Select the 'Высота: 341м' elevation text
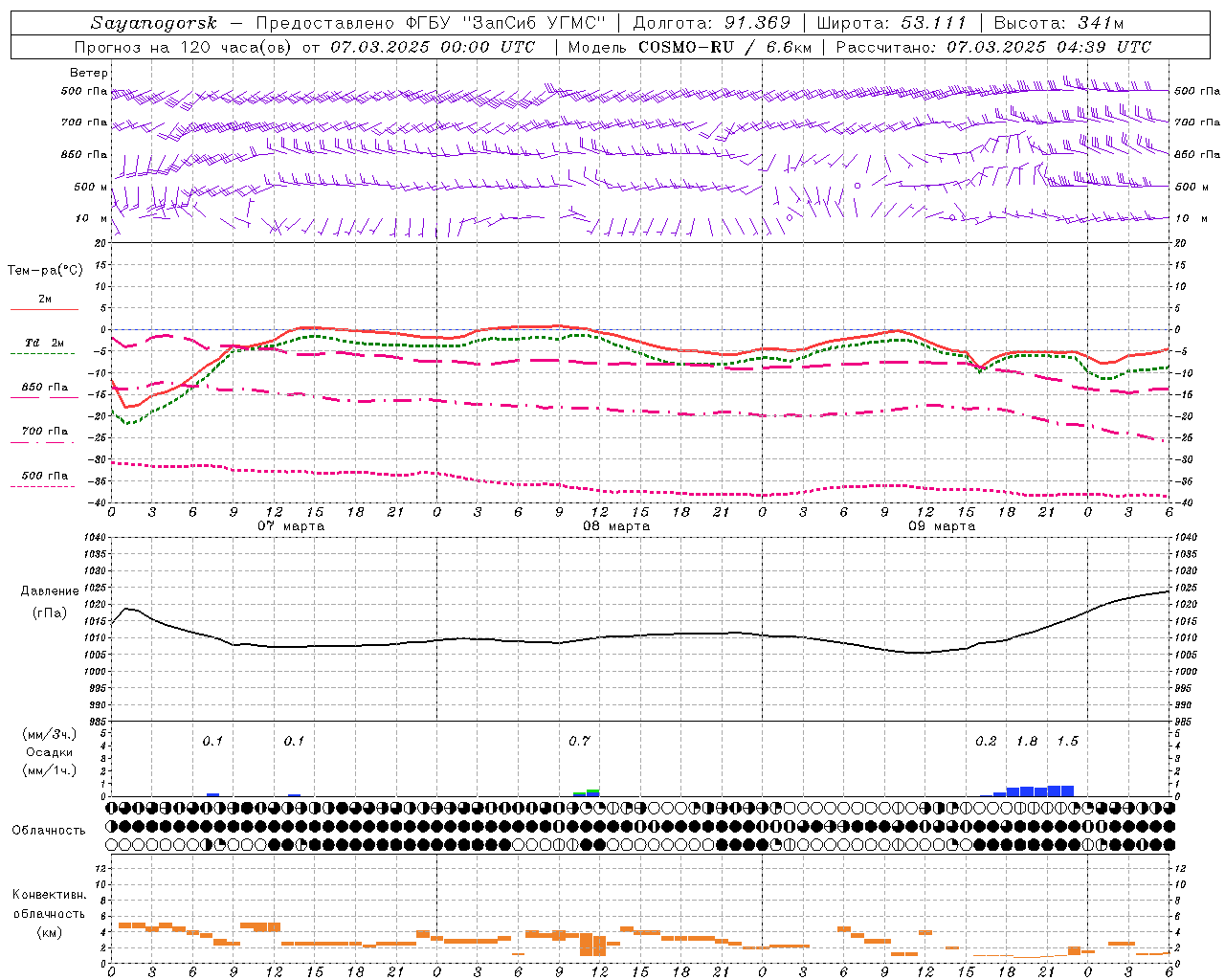The image size is (1225, 980). 1058,23
